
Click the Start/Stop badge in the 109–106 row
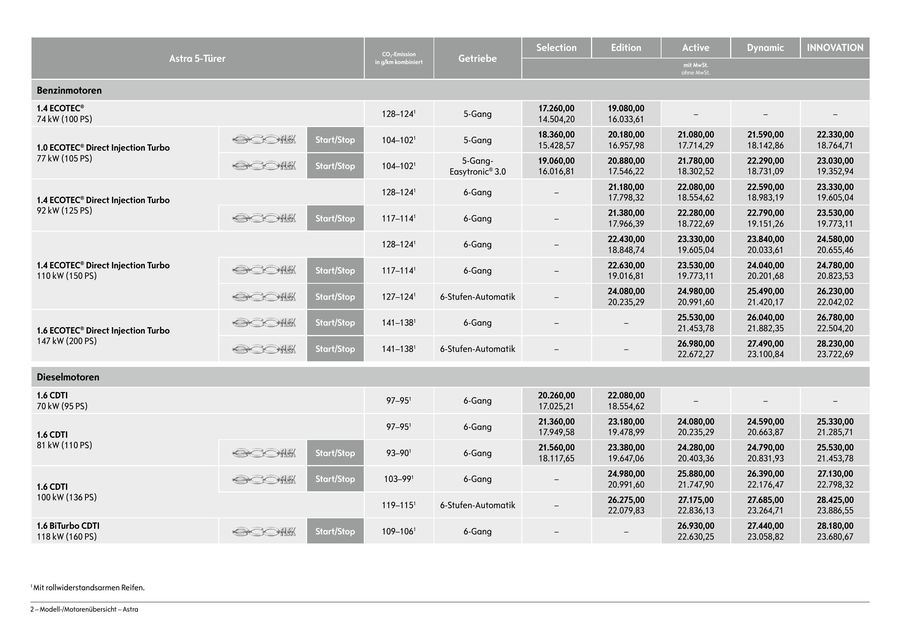click(335, 532)
